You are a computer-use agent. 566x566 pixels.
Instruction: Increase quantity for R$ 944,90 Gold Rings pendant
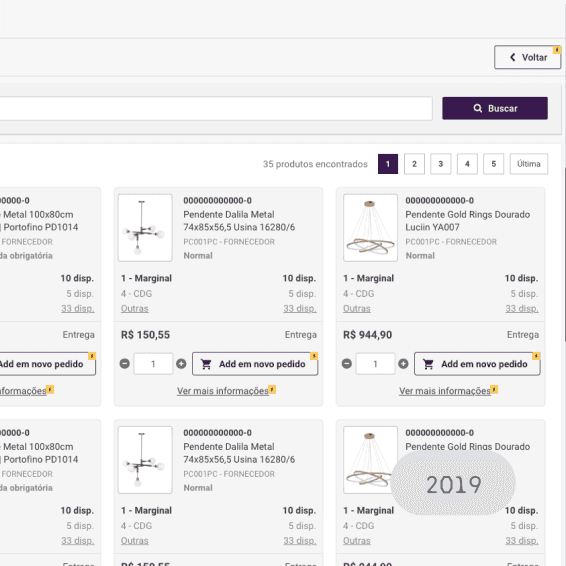pos(403,364)
